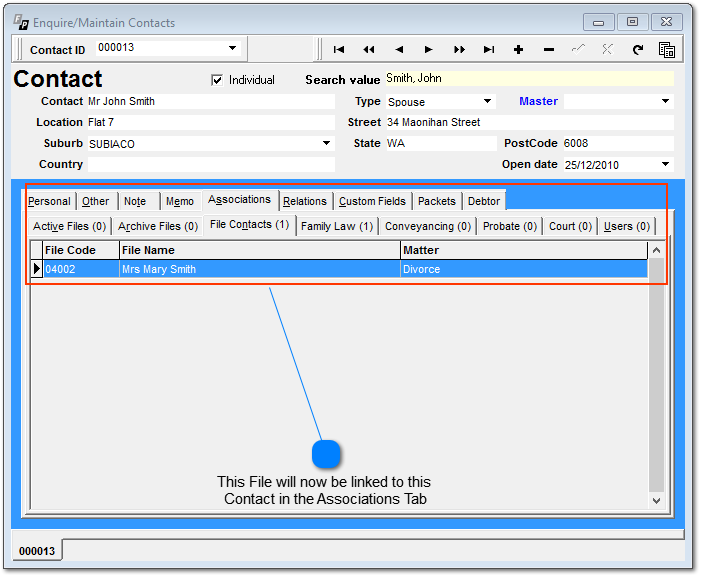Expand the Open date picker
The width and height of the screenshot is (701, 577).
(x=666, y=165)
